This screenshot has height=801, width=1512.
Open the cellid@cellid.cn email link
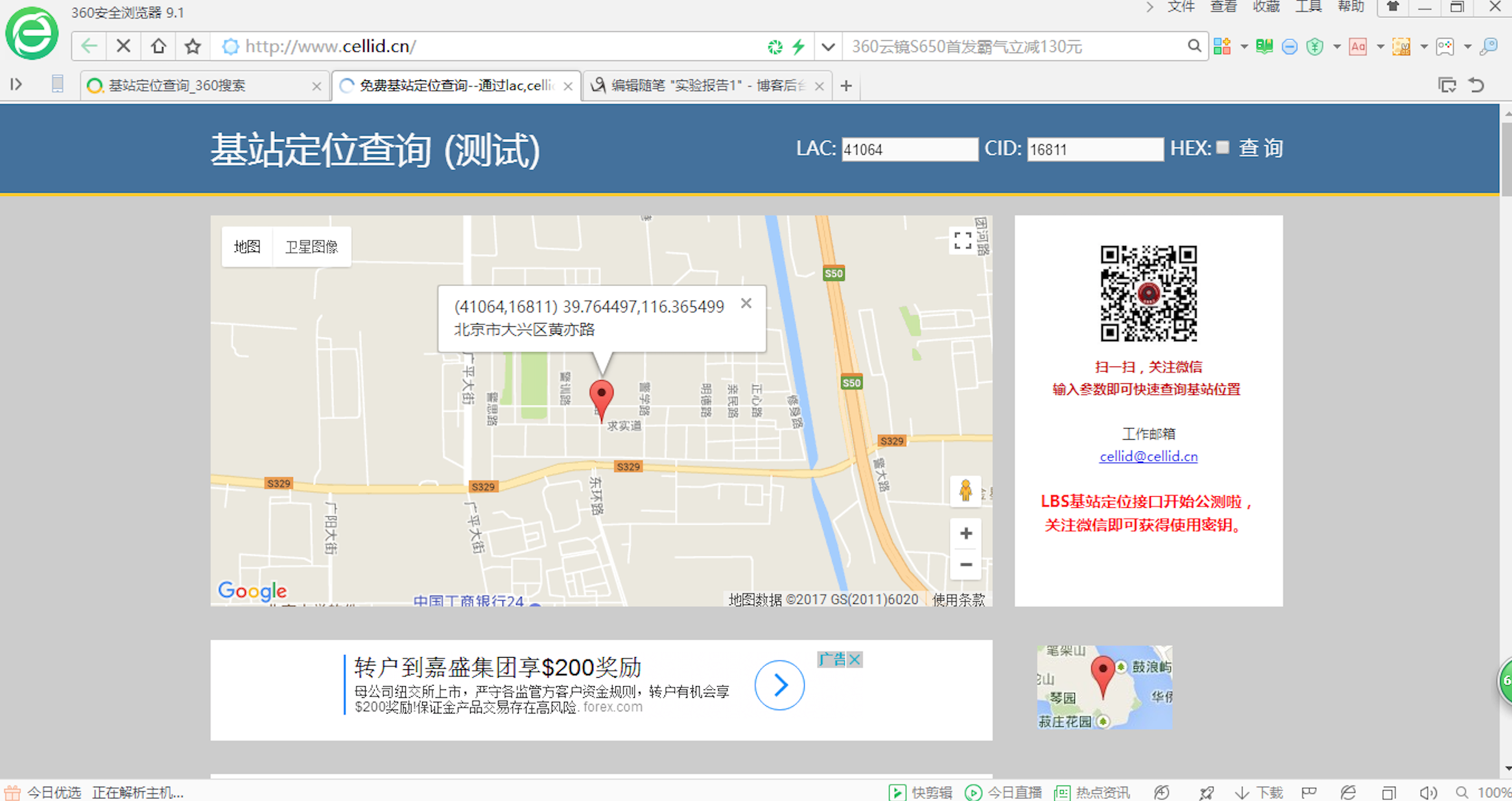coord(1148,457)
